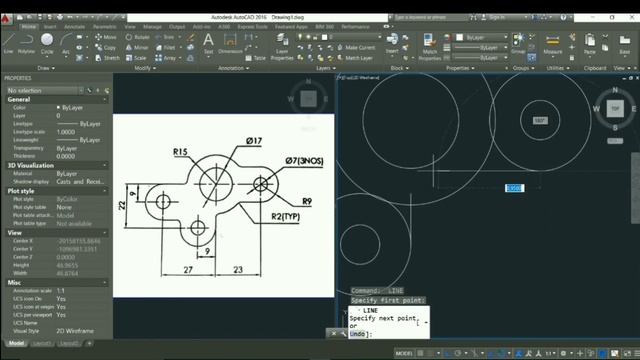The width and height of the screenshot is (640, 360).
Task: Toggle object snap in status bar
Action: 501,353
